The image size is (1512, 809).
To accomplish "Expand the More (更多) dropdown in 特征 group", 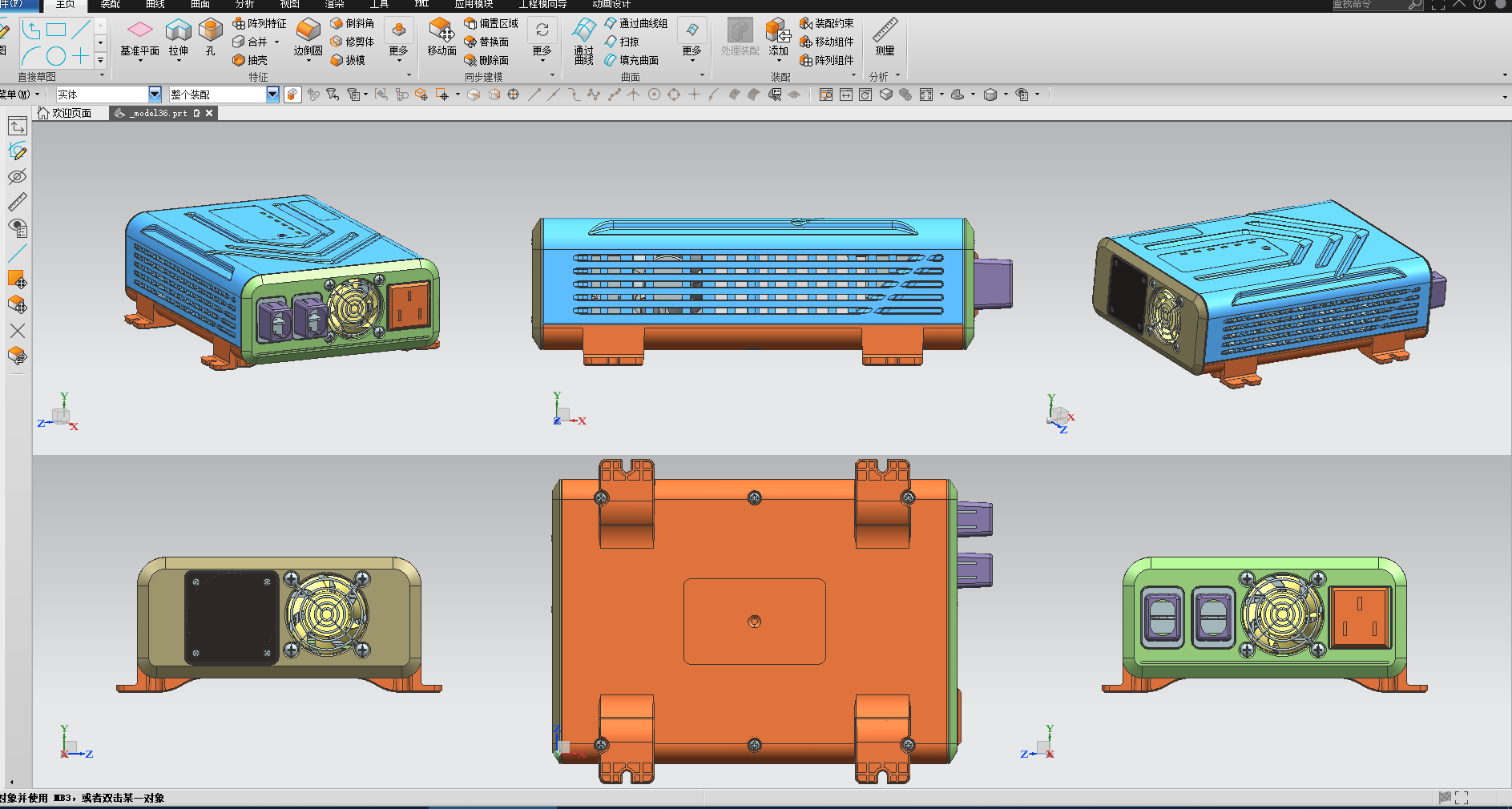I will coord(399,50).
